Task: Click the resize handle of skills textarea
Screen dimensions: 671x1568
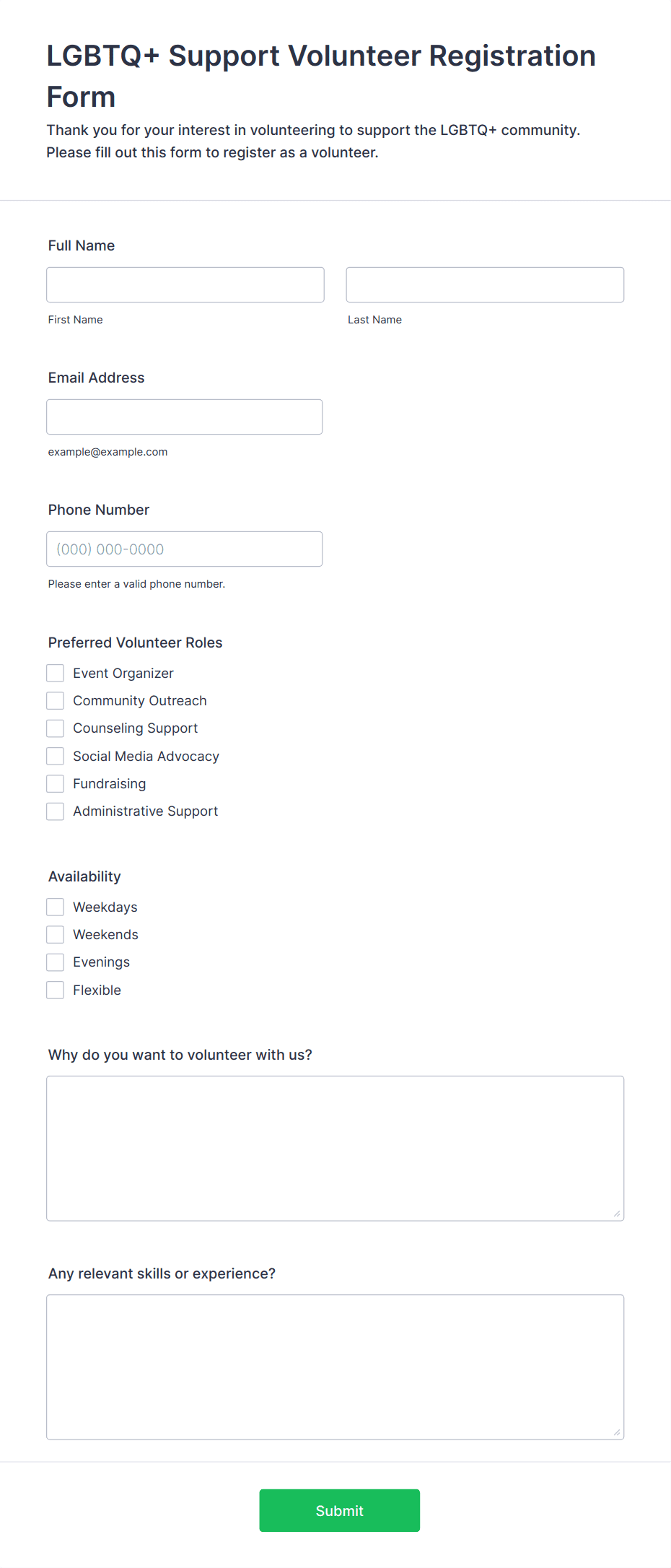Action: coord(617,1432)
